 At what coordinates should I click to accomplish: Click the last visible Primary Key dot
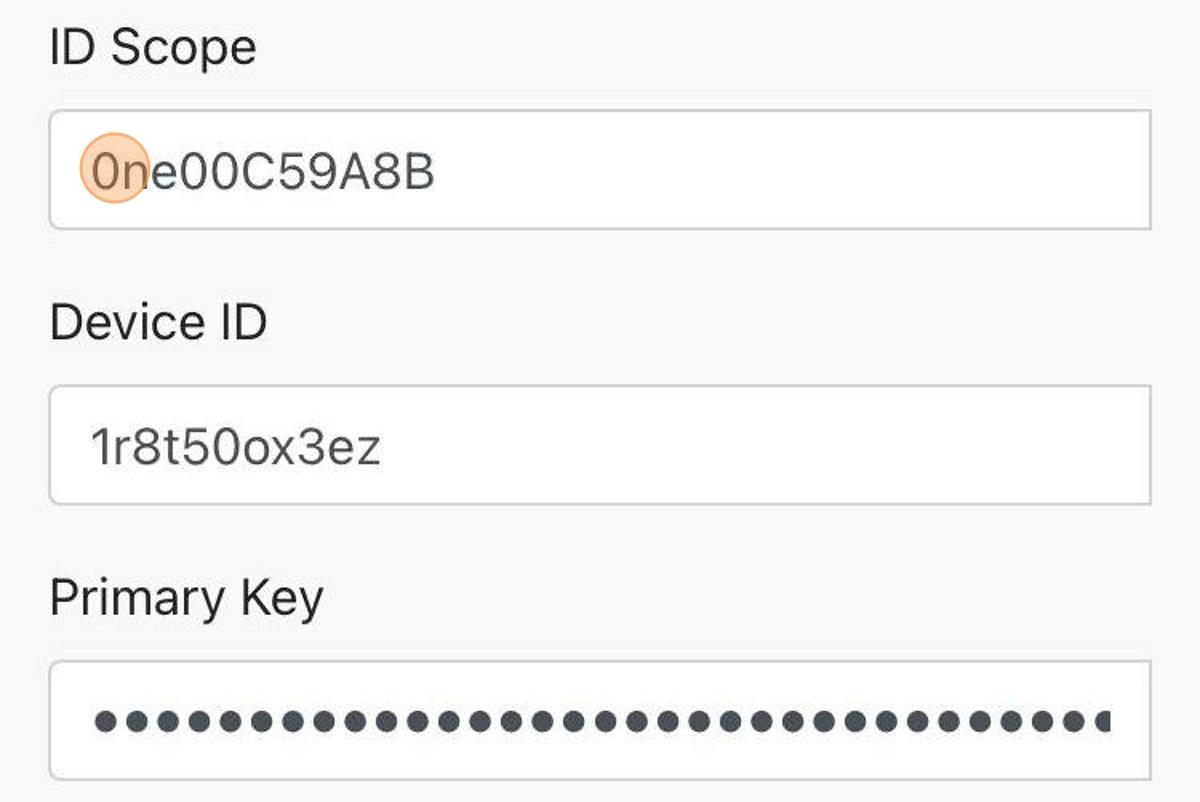[x=1102, y=720]
